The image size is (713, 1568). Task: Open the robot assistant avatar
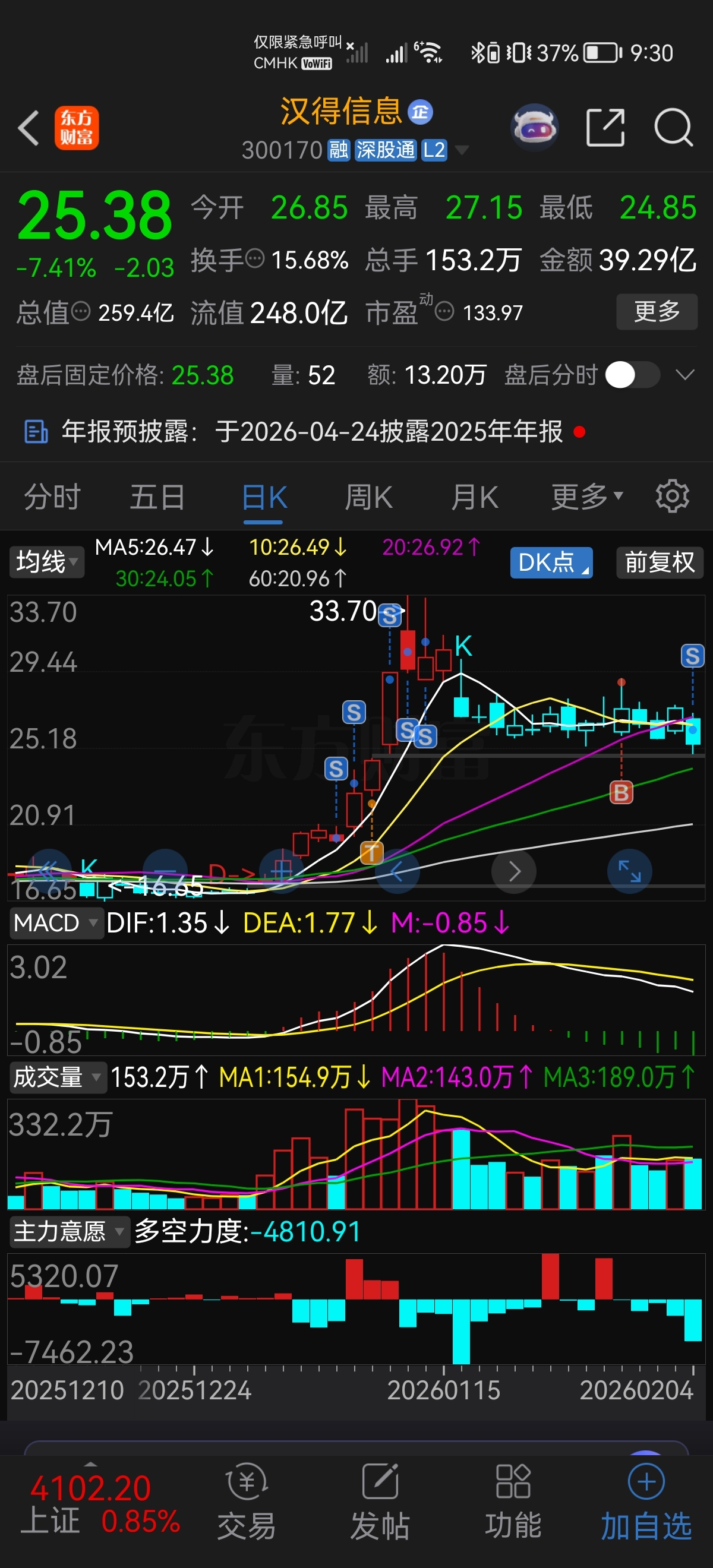534,128
